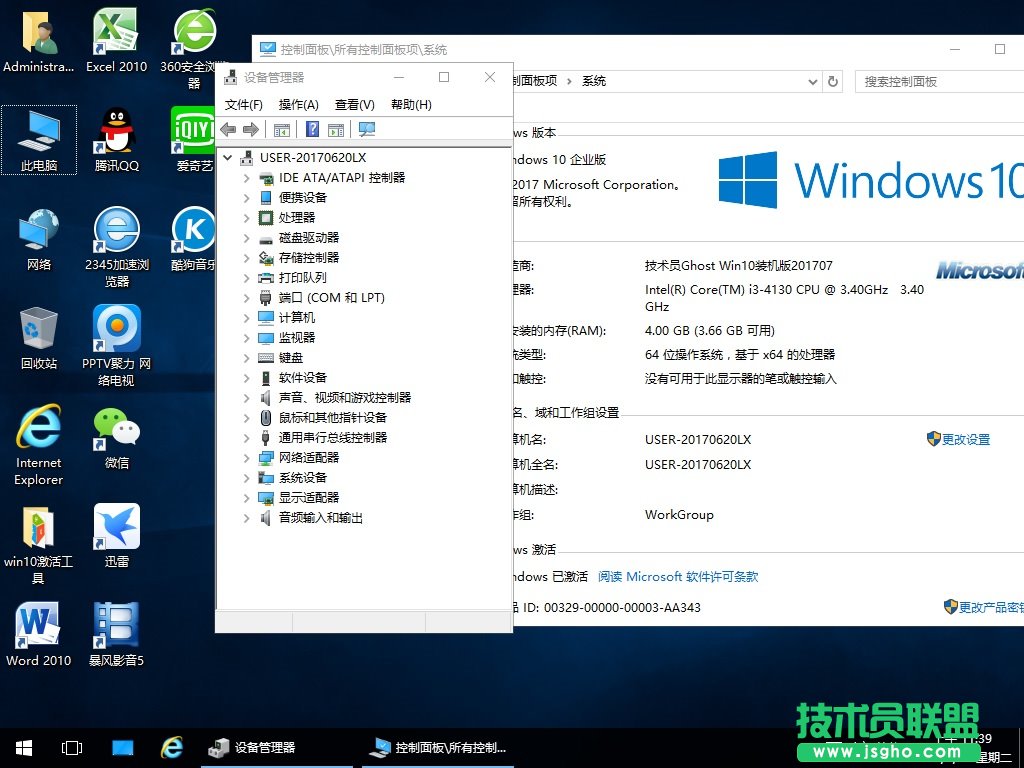Image resolution: width=1024 pixels, height=768 pixels.
Task: Open Task View on the taskbar
Action: pos(71,748)
